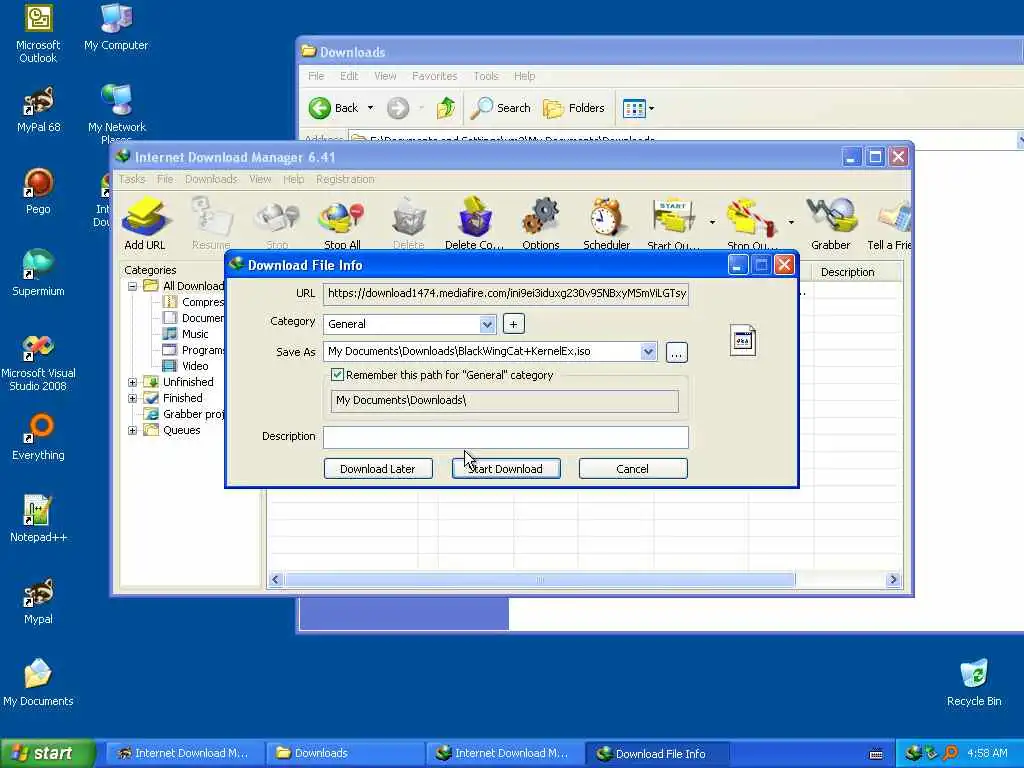Click the Start Download button
This screenshot has height=768, width=1024.
click(506, 469)
